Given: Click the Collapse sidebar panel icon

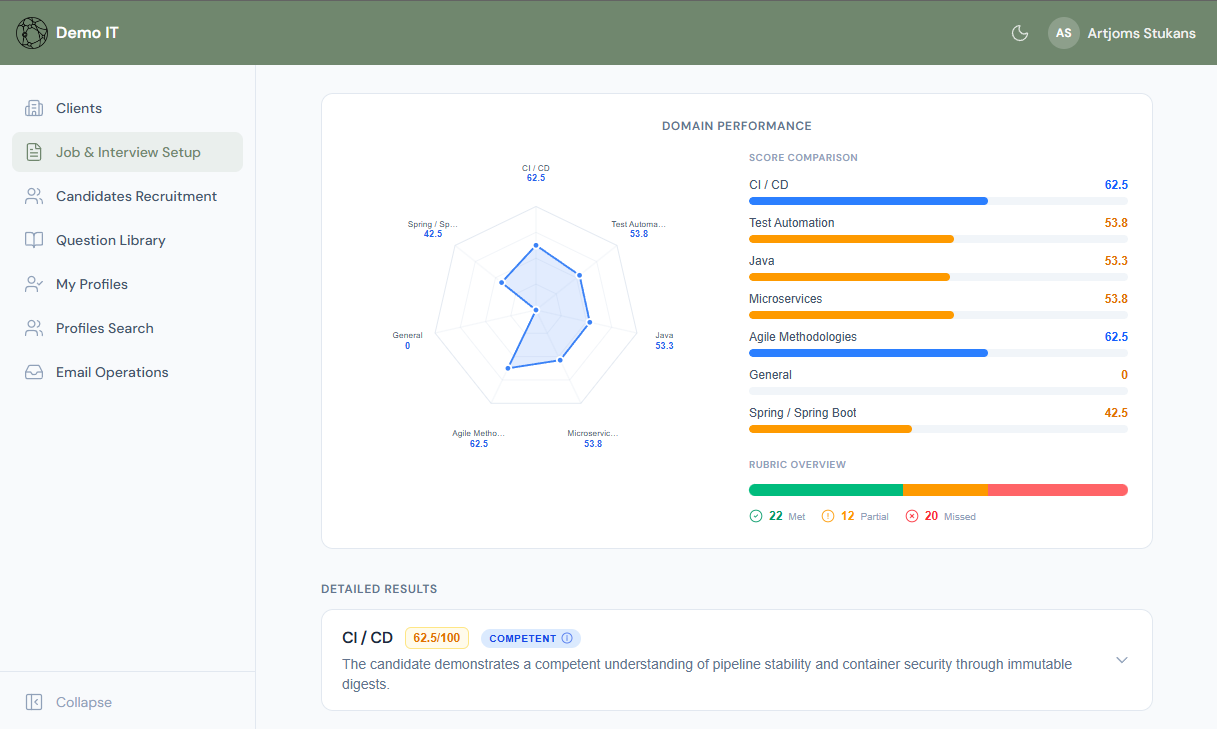Looking at the screenshot, I should click(x=34, y=702).
